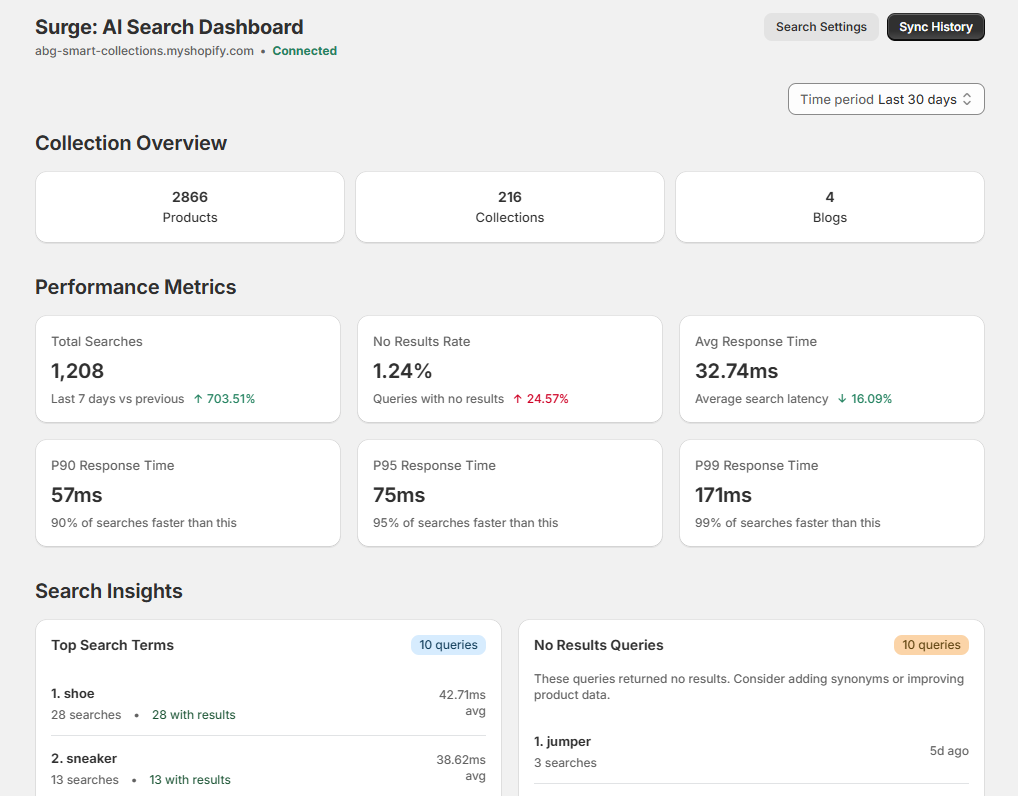Click the 28 searches count under shoe
This screenshot has height=796, width=1018.
[x=86, y=715]
